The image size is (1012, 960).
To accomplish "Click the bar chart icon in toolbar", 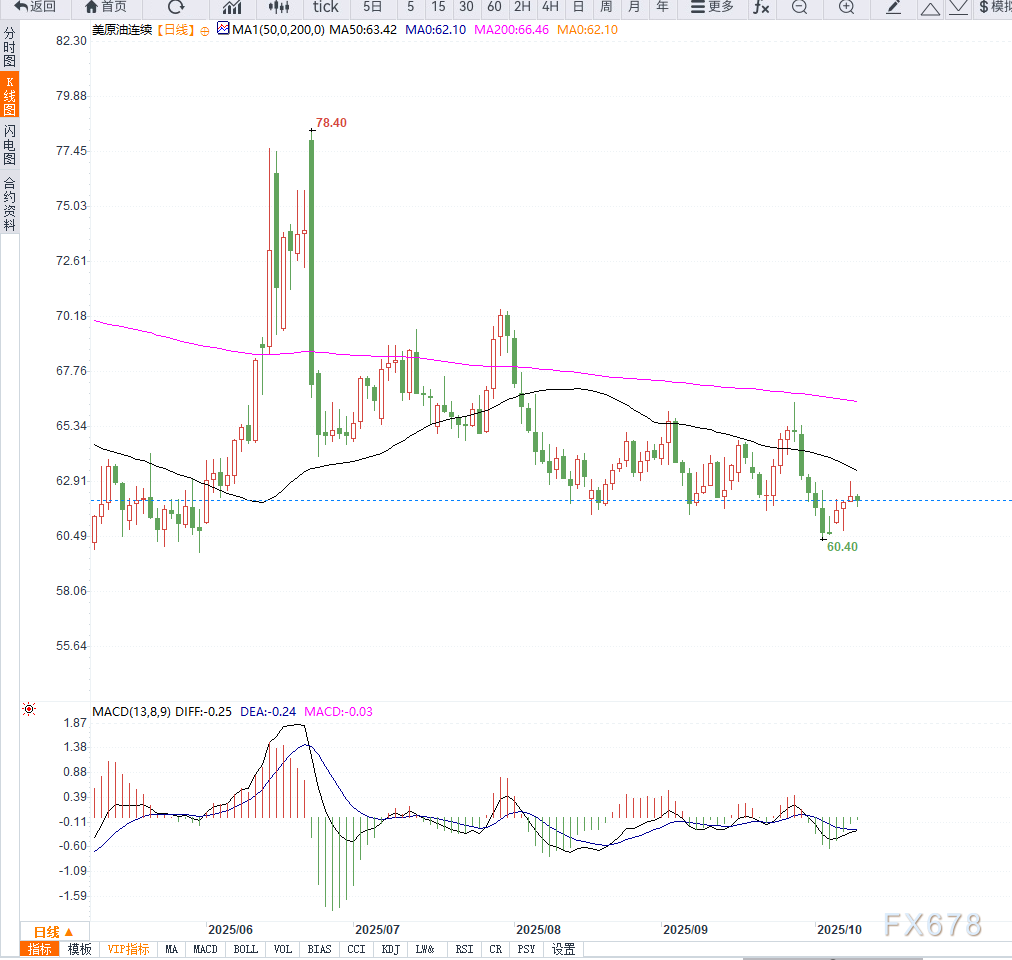I will [232, 7].
